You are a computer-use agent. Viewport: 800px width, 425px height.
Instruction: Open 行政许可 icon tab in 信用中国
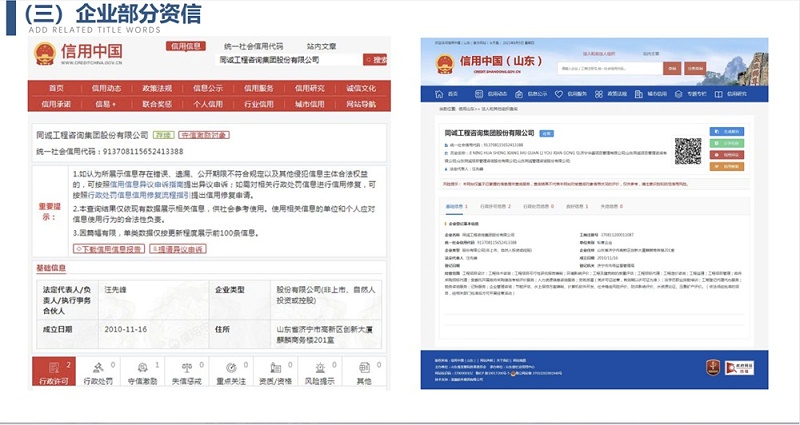click(54, 371)
